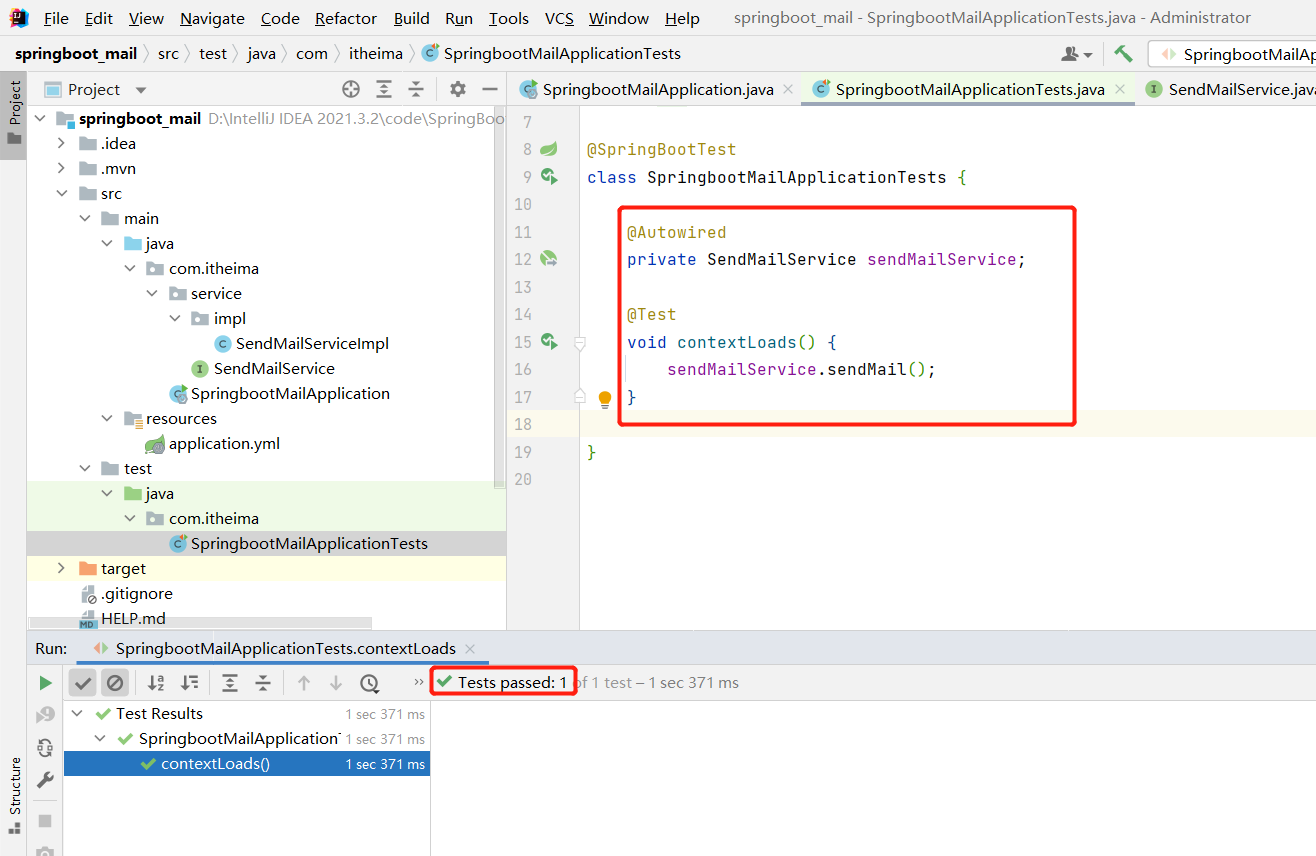Click the run test gutter icon line 15
The height and width of the screenshot is (856, 1316).
click(549, 342)
